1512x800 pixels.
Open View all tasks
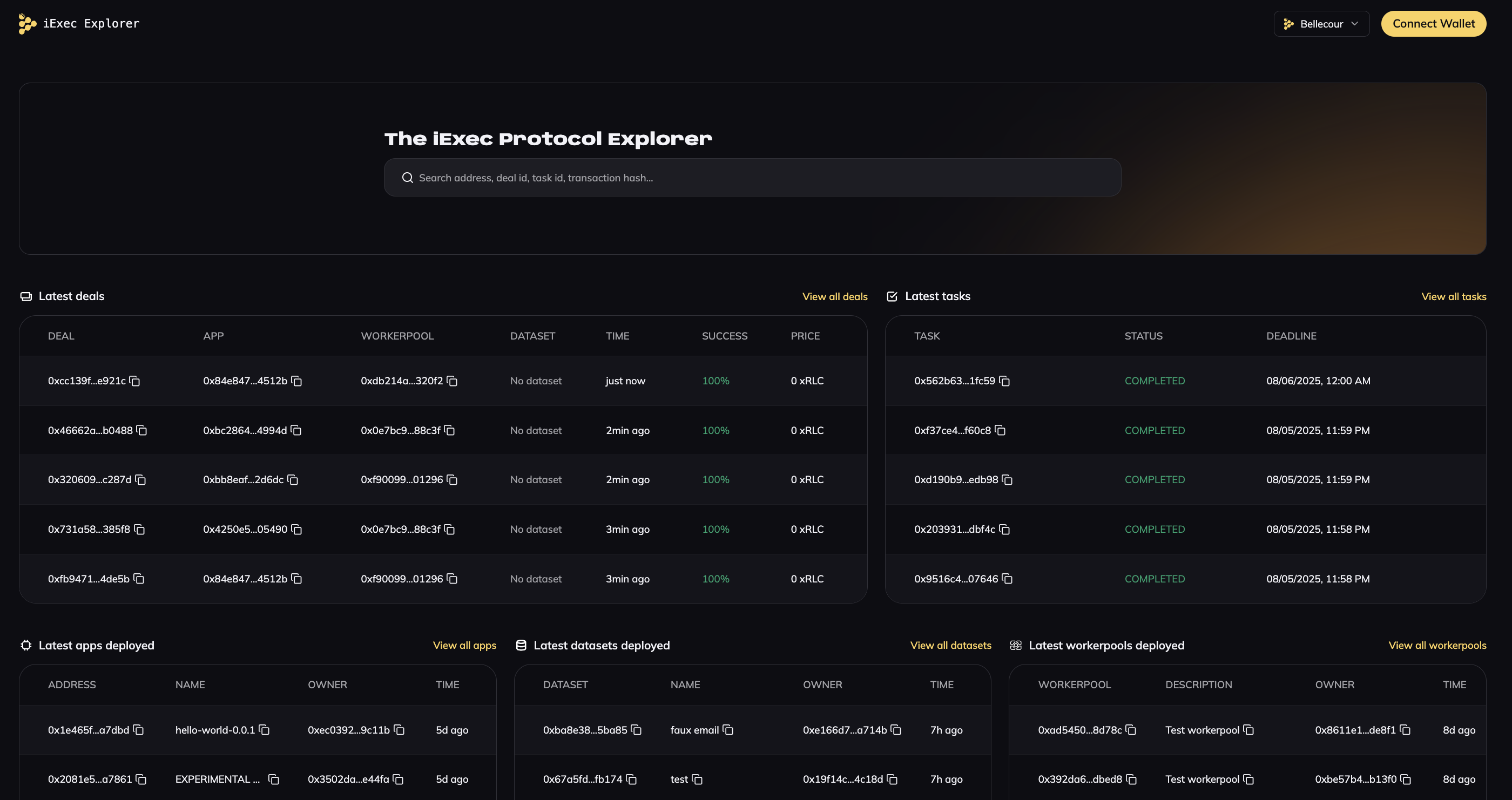[1453, 296]
